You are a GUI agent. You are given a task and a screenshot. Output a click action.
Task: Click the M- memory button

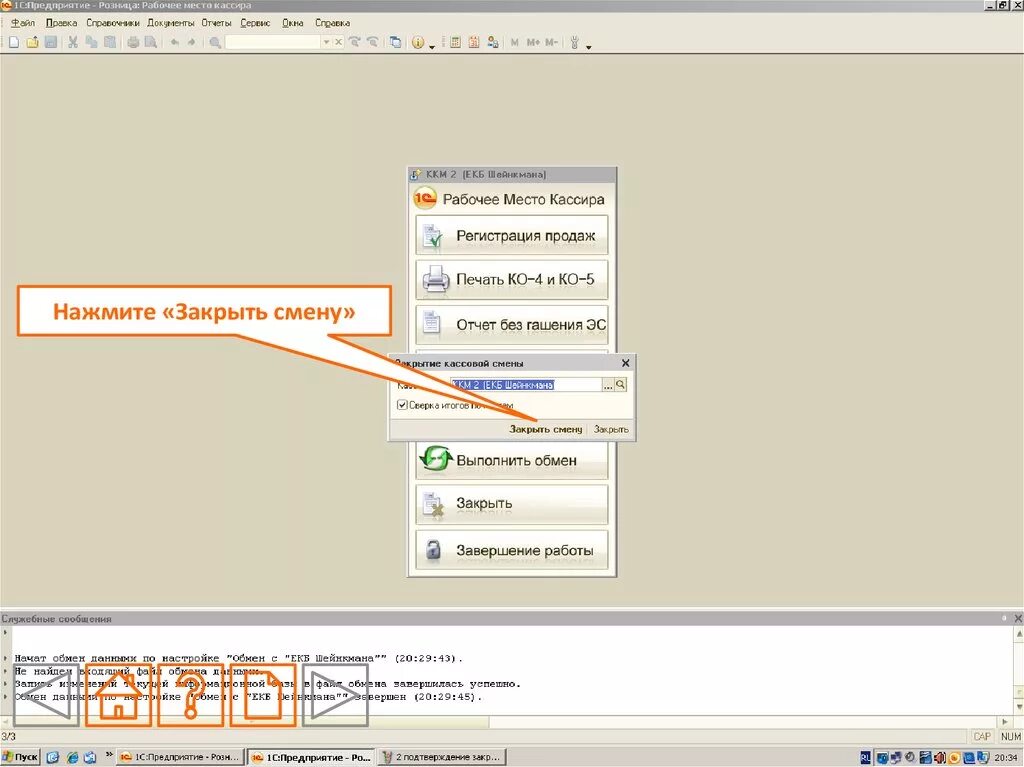click(551, 42)
